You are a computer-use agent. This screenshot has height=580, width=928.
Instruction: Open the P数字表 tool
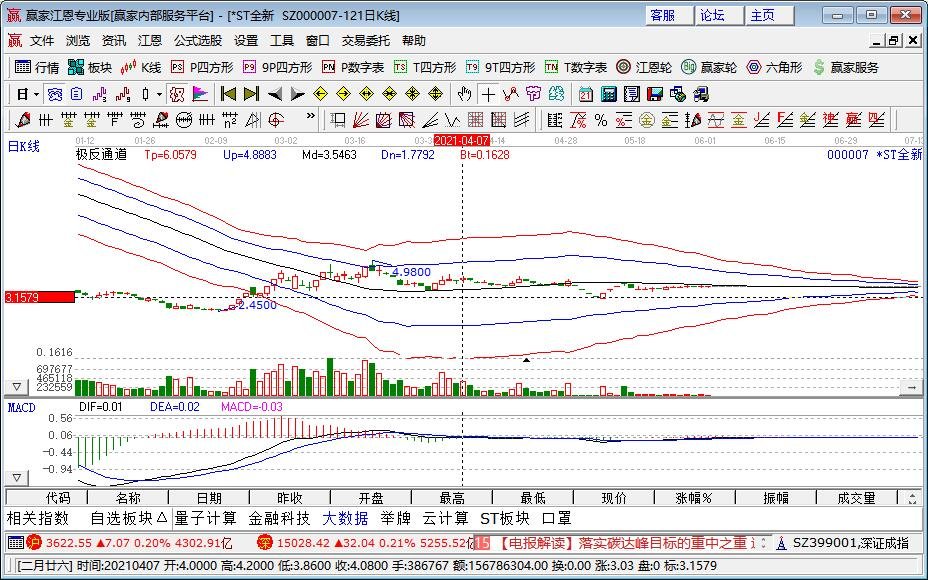[353, 67]
